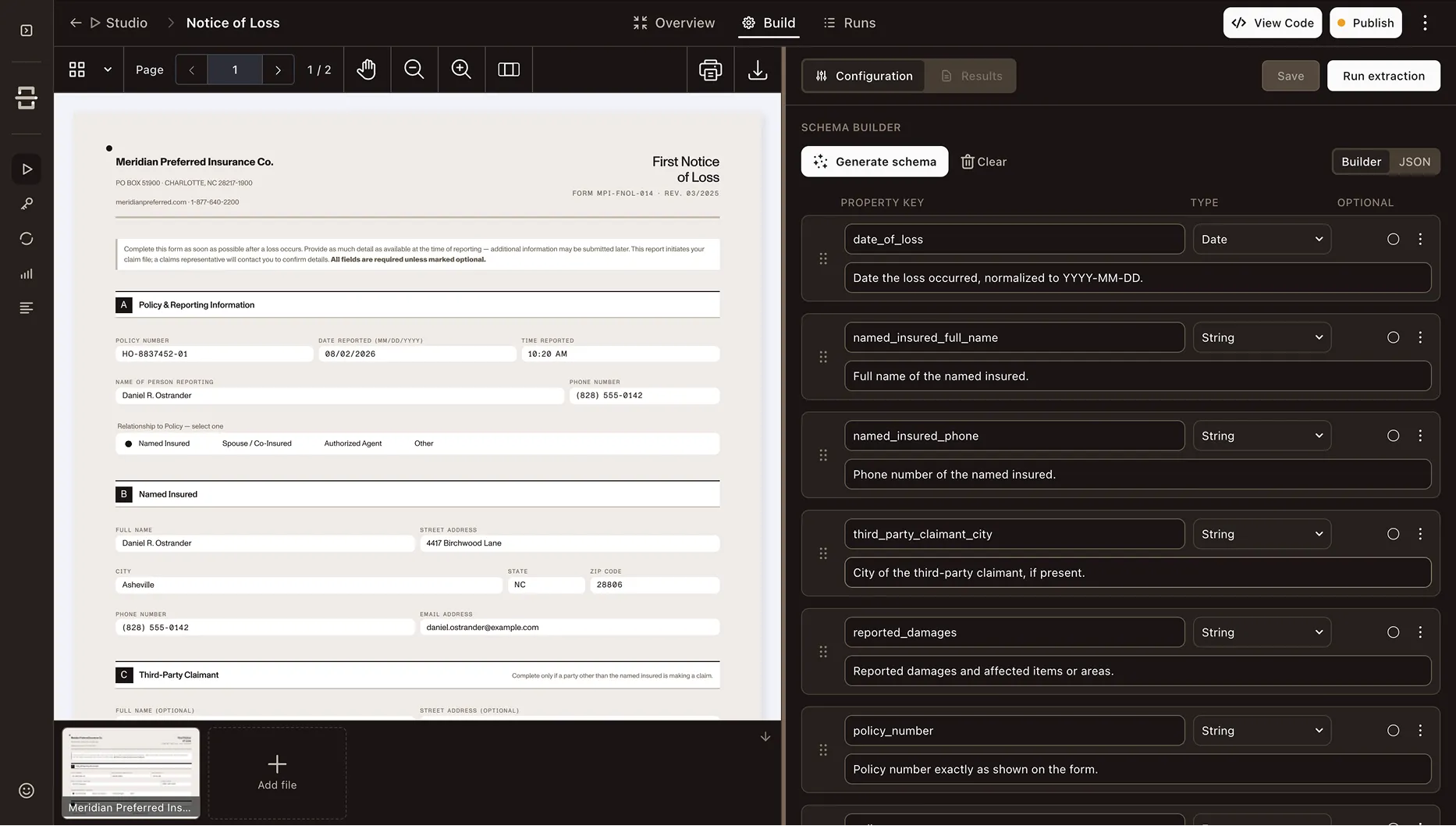Click Generate schema
Viewport: 1456px width, 826px height.
875,162
